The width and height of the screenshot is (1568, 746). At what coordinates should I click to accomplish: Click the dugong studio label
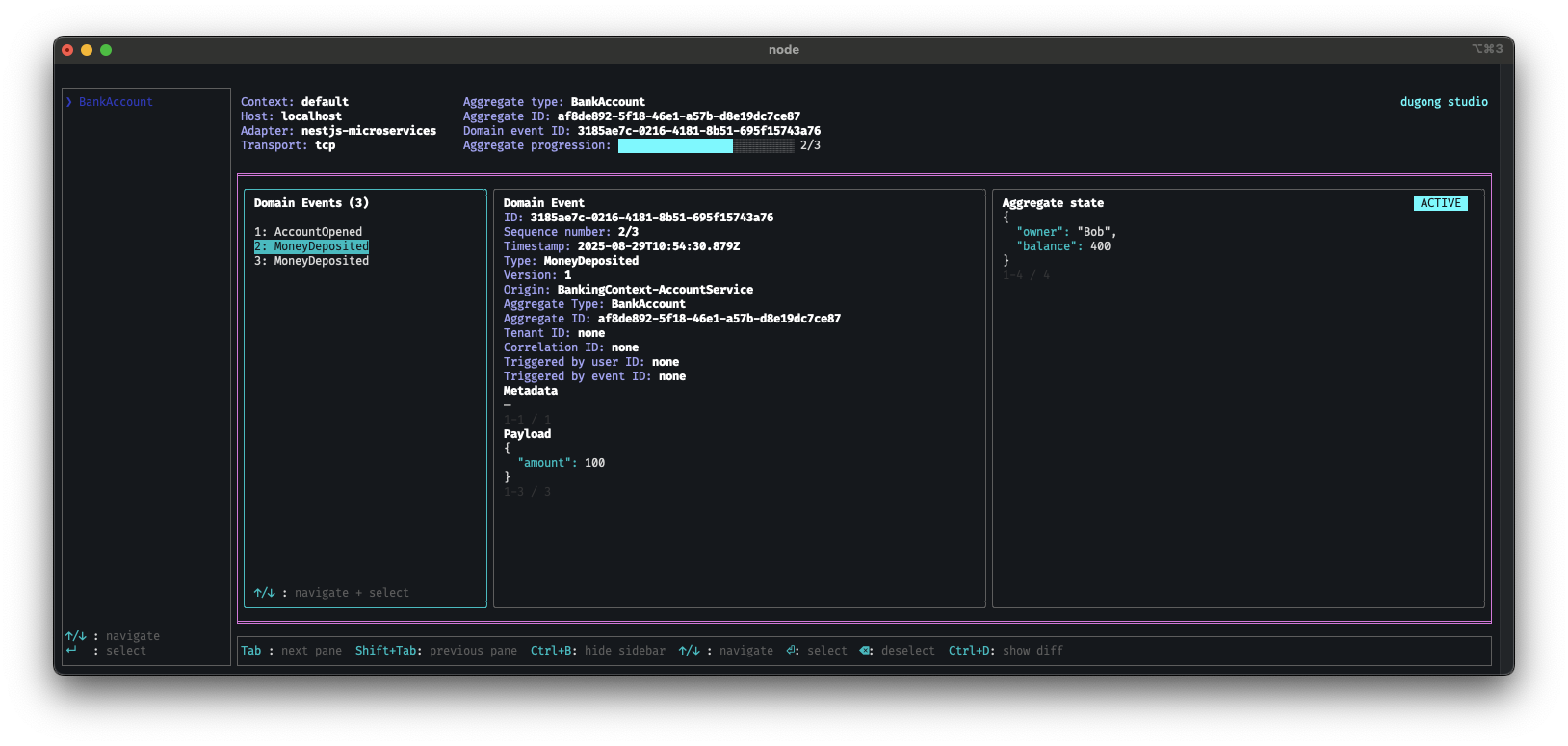1443,102
